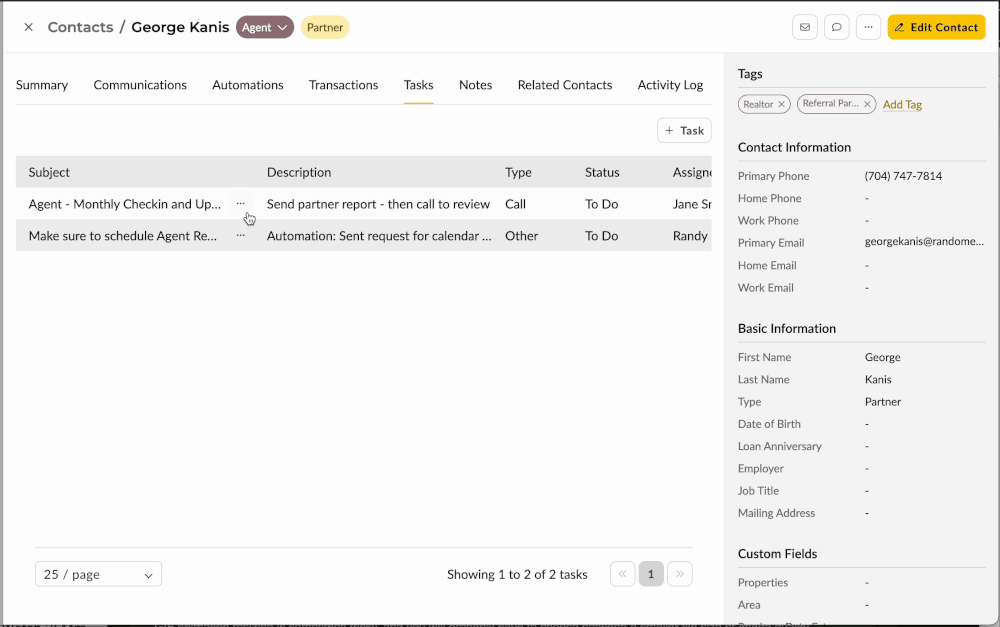Open row actions for Make sure to schedule task
This screenshot has width=1000, height=627.
pos(240,236)
